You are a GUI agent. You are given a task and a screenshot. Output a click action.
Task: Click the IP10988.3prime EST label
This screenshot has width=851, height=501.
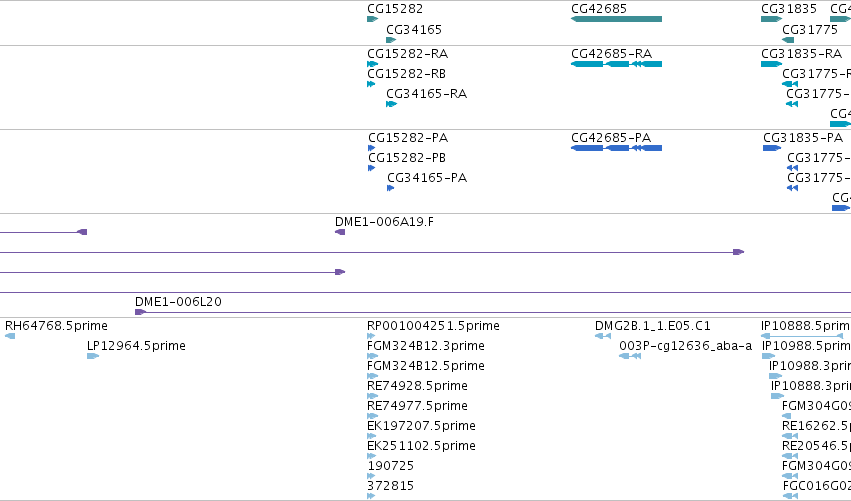pos(810,366)
